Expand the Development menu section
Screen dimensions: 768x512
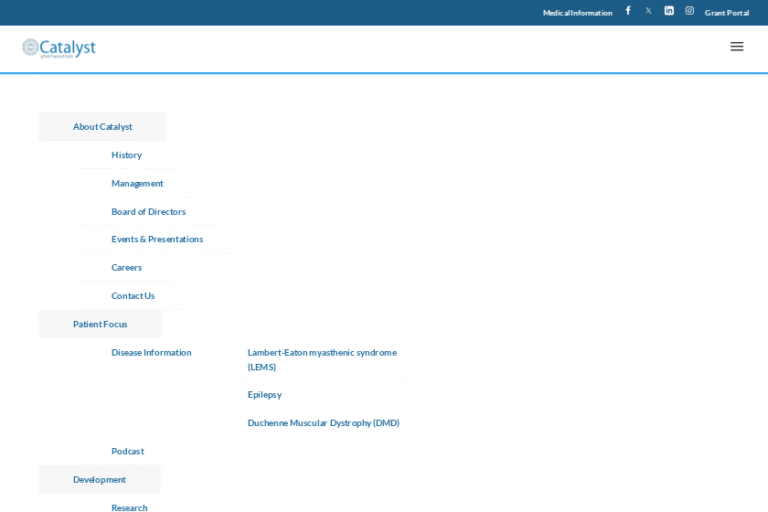click(99, 480)
